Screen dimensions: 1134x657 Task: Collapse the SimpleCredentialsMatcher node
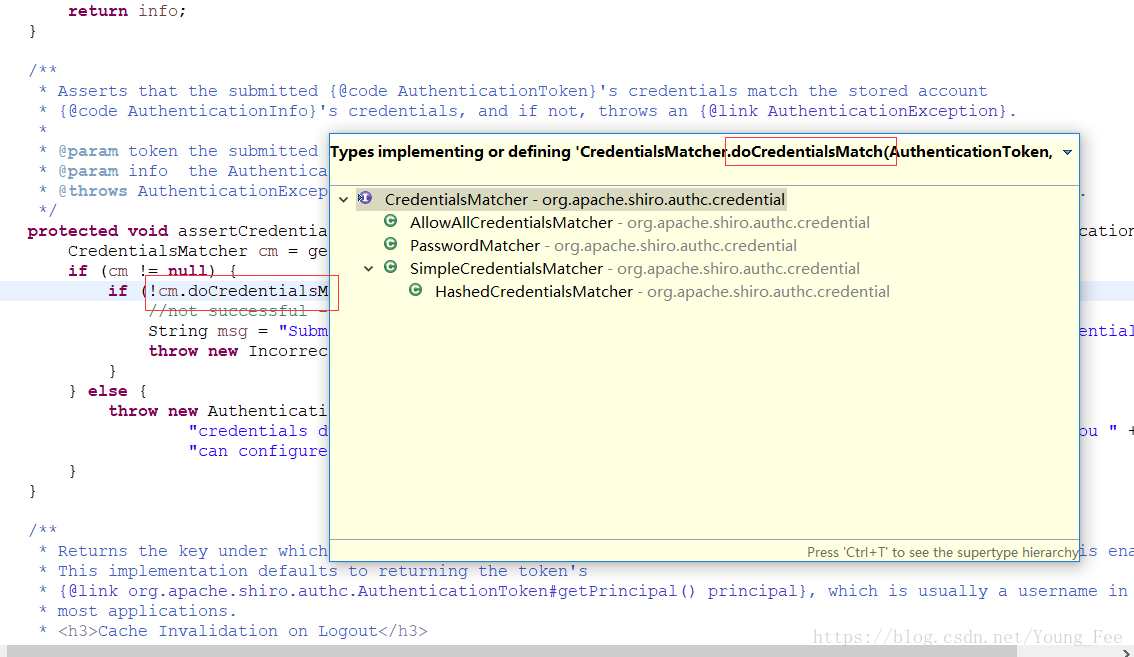(x=369, y=268)
